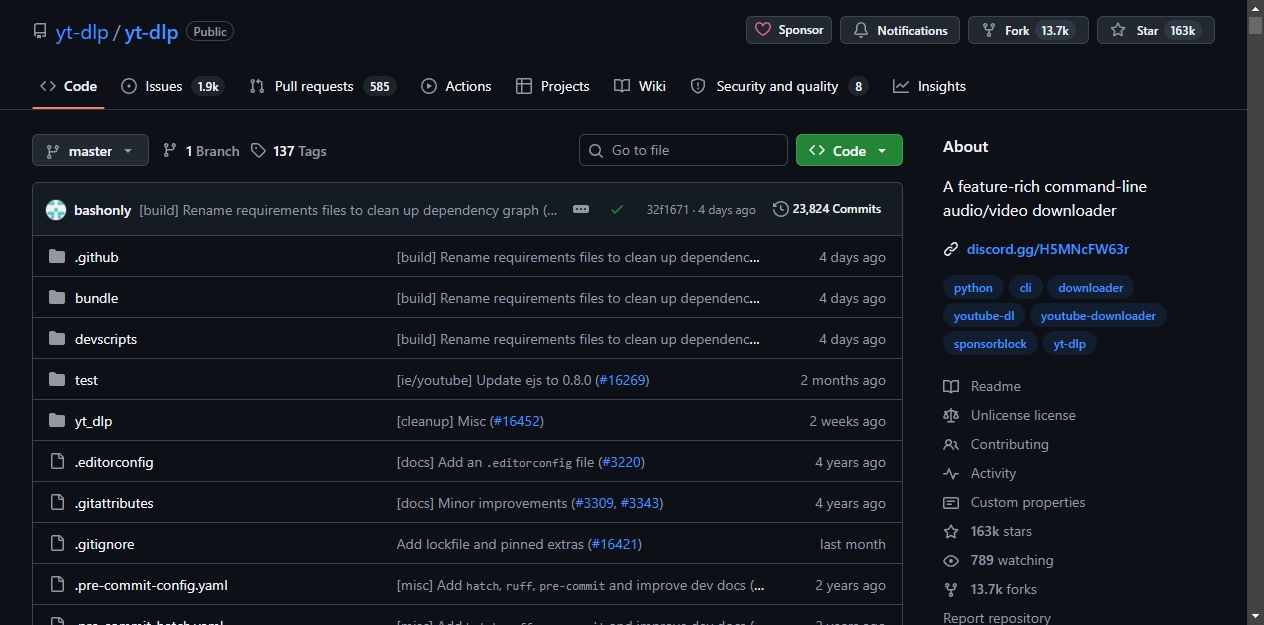Image resolution: width=1264 pixels, height=625 pixels.
Task: View the 789 watching link
Action: tap(998, 560)
